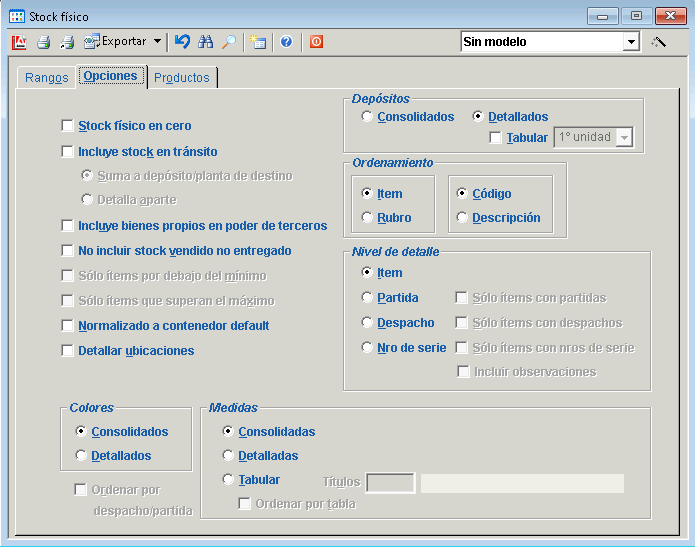Click the blue undo arrow icon
Screen dimensions: 695x547
[x=182, y=42]
